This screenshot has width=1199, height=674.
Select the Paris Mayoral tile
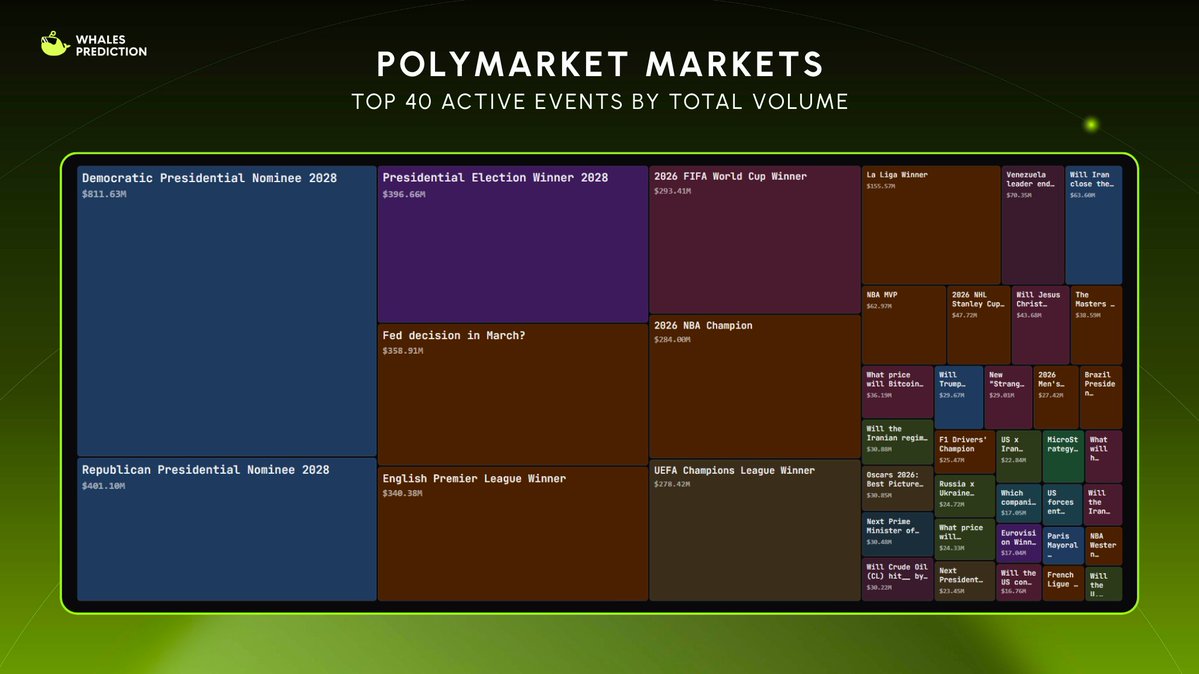pyautogui.click(x=1063, y=545)
